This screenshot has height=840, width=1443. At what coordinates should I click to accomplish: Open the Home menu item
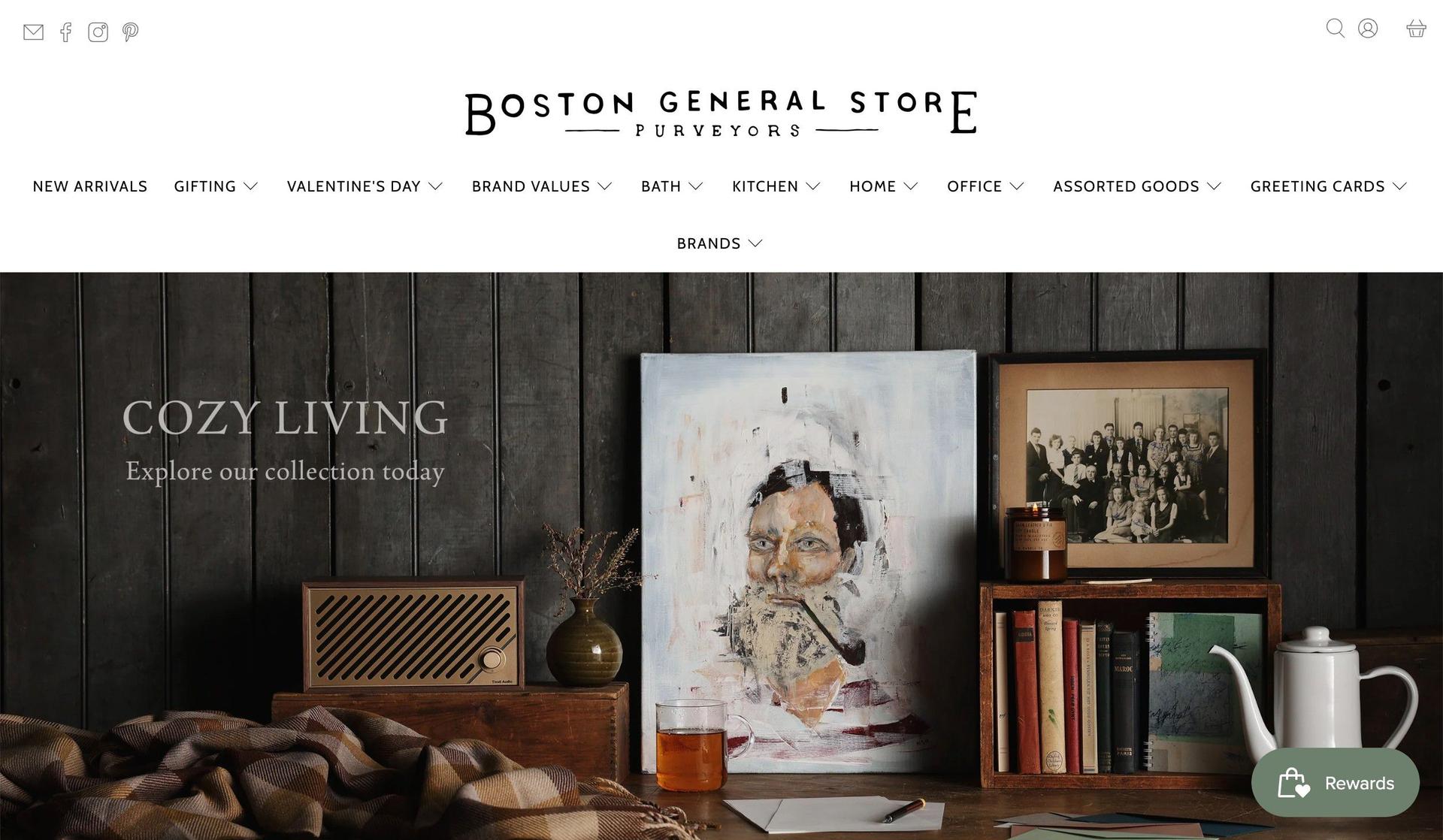pyautogui.click(x=884, y=186)
